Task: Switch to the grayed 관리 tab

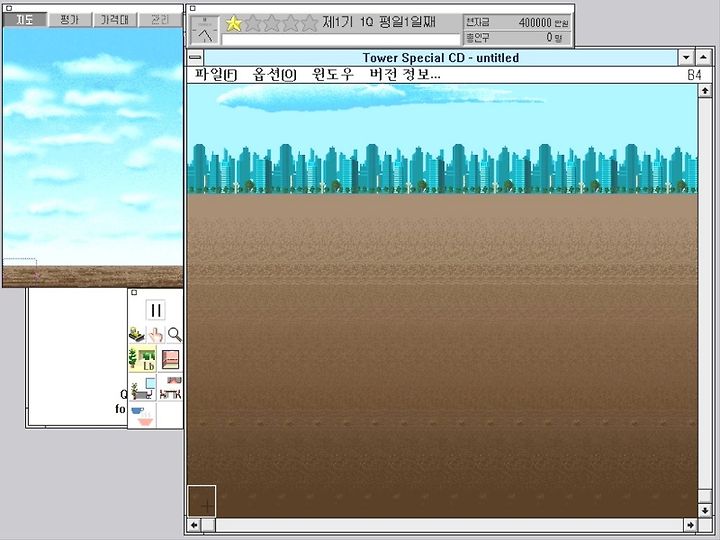Action: 160,20
